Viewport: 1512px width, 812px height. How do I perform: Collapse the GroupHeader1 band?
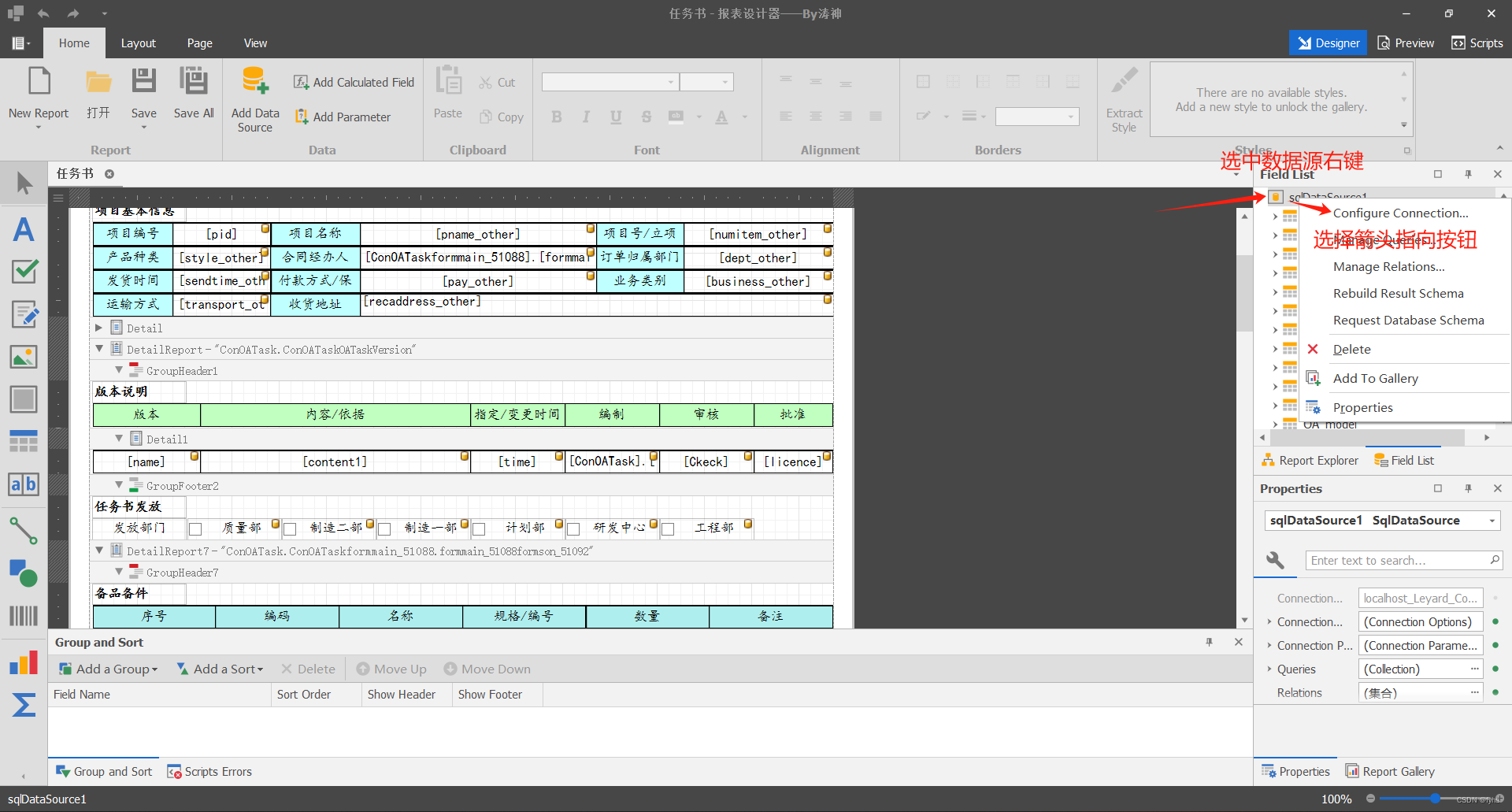tap(119, 370)
